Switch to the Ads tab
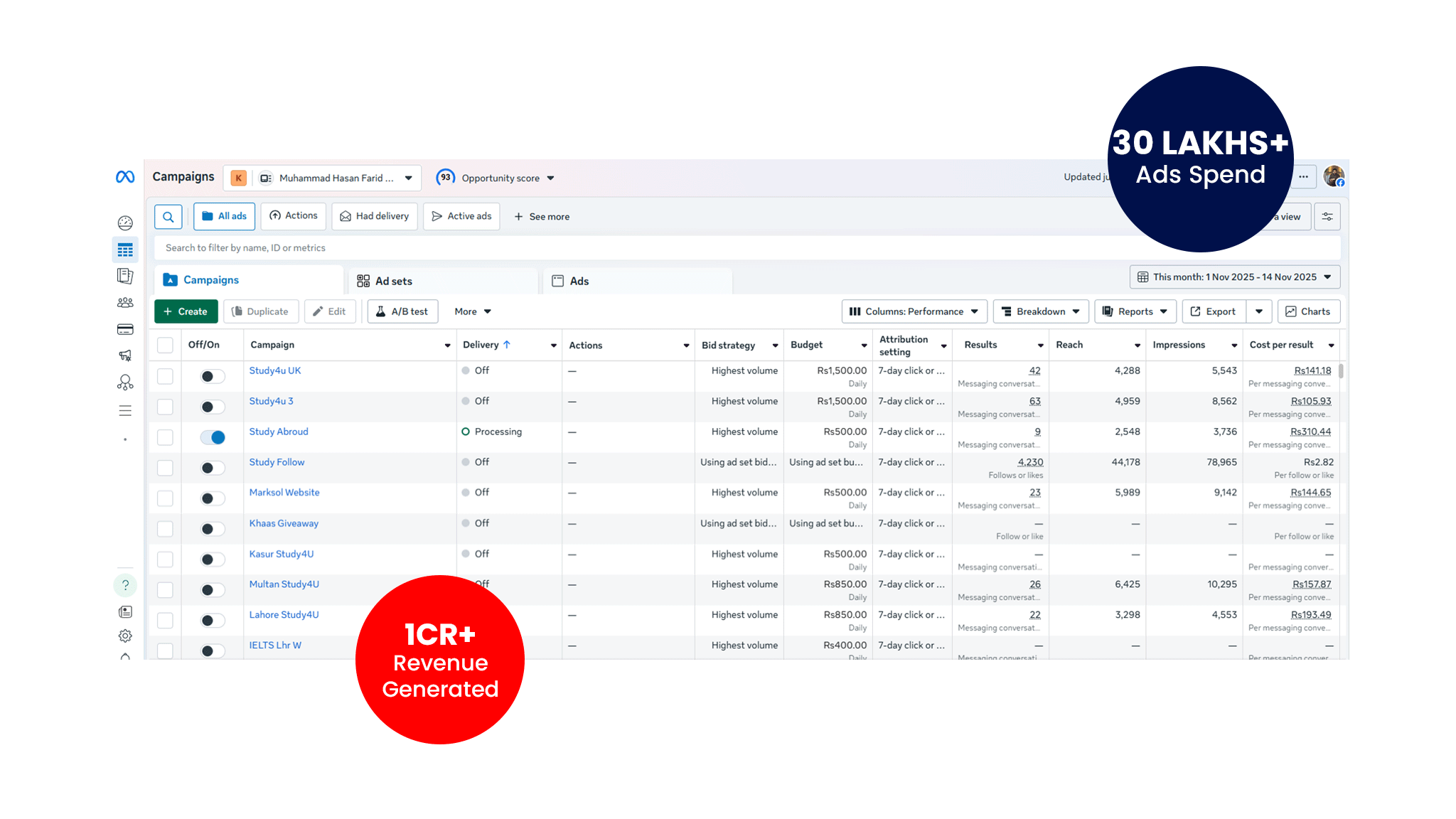The width and height of the screenshot is (1456, 819). coord(579,282)
